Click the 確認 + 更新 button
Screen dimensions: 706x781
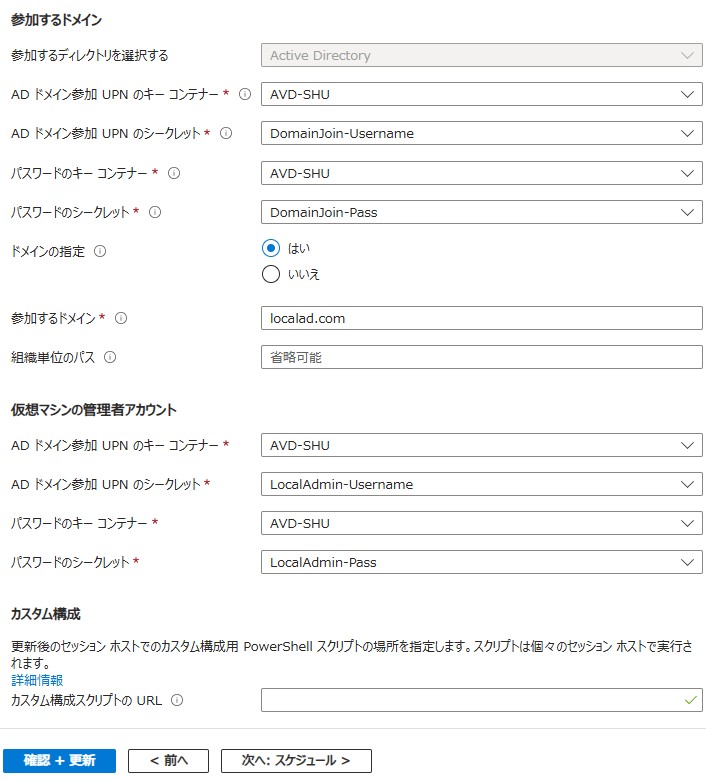(59, 761)
